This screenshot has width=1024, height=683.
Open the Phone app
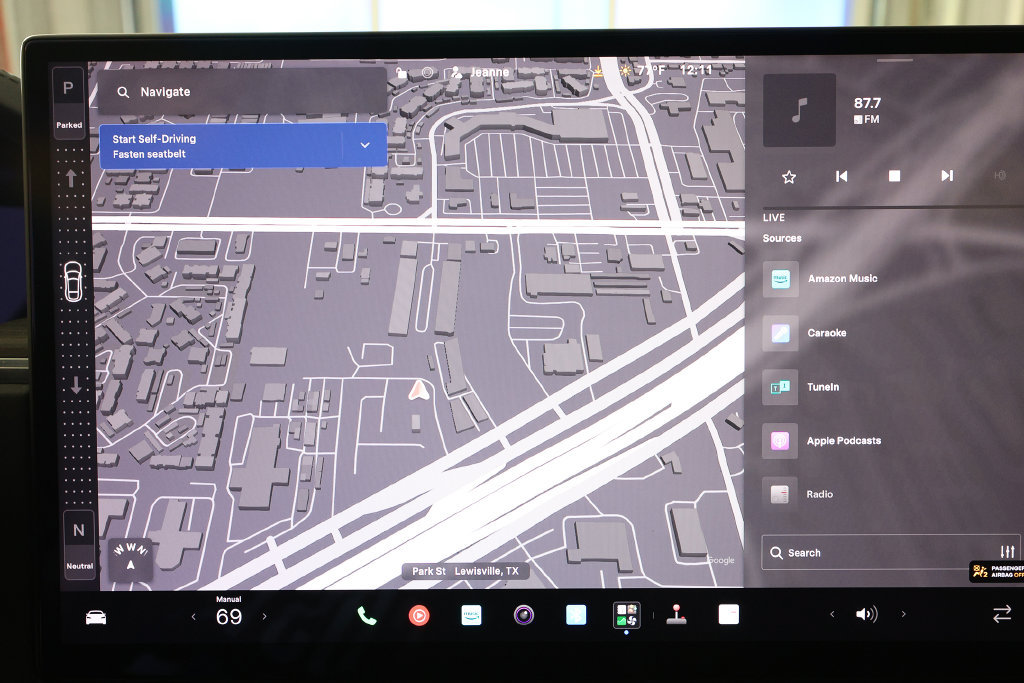coord(367,615)
